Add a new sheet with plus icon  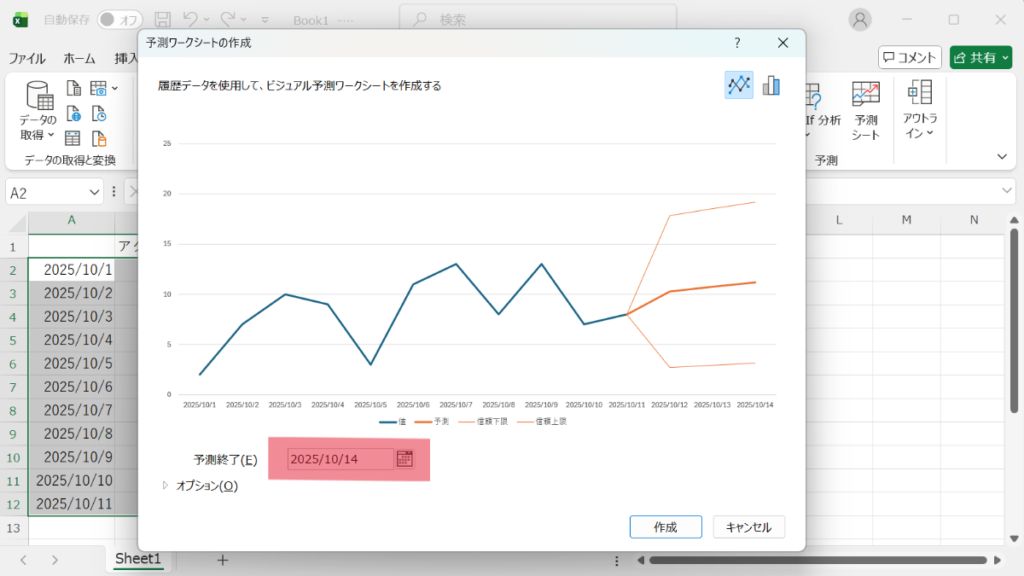click(x=223, y=560)
